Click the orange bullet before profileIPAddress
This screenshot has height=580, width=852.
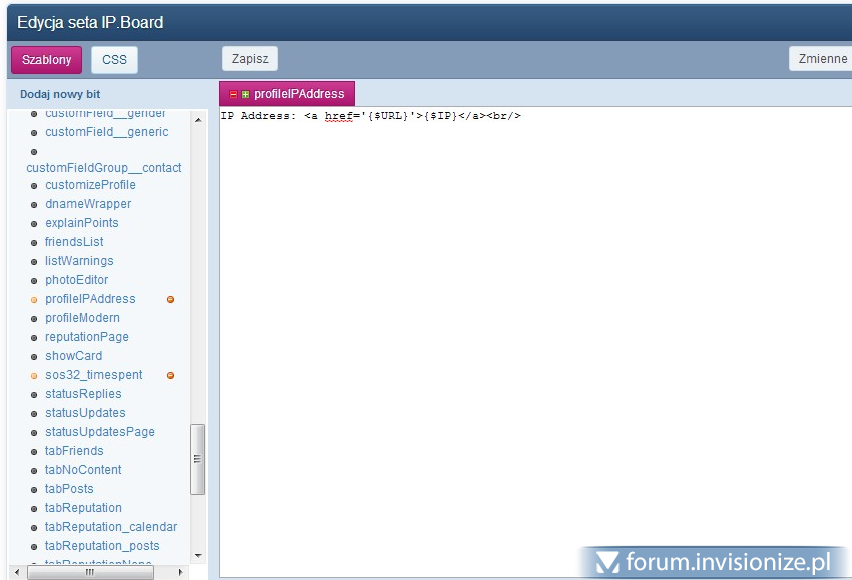tap(34, 299)
